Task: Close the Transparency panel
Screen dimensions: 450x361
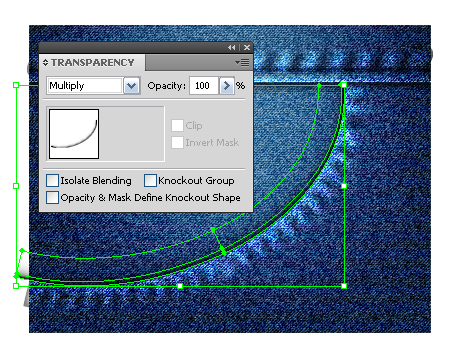Action: click(x=247, y=48)
